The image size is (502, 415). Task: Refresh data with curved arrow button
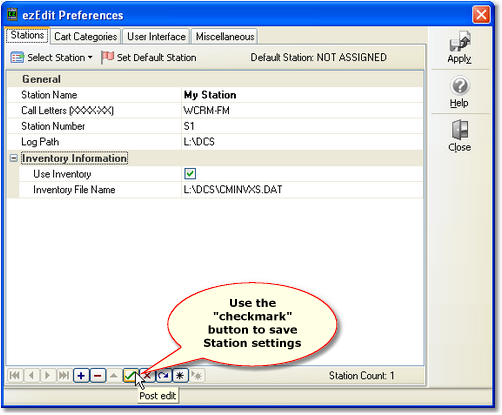(x=163, y=376)
